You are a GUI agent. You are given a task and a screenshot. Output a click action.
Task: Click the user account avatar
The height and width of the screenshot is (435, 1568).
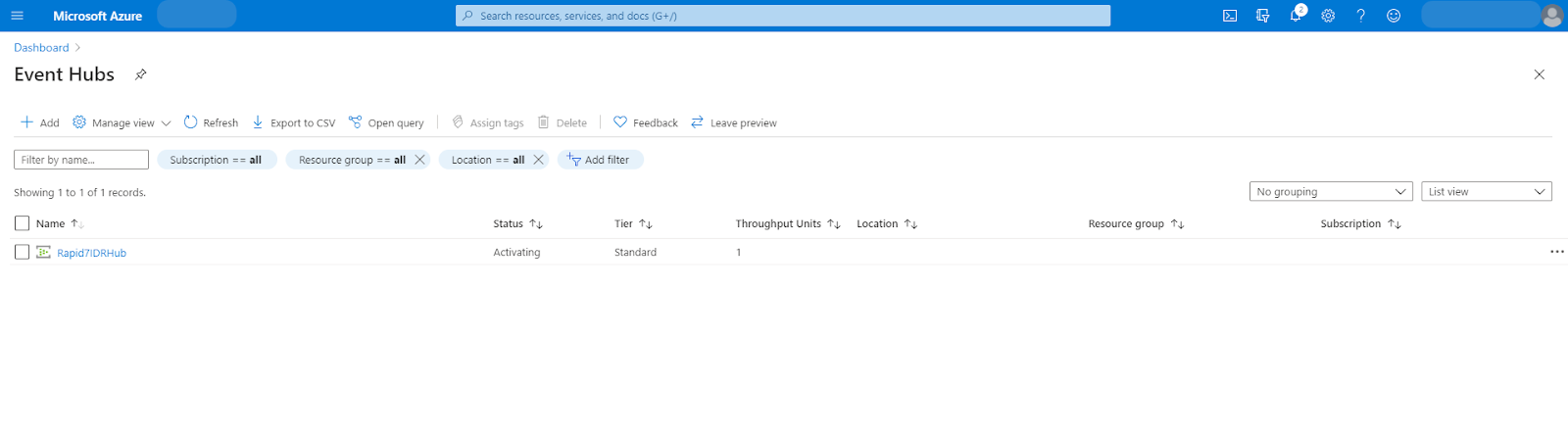pos(1551,16)
